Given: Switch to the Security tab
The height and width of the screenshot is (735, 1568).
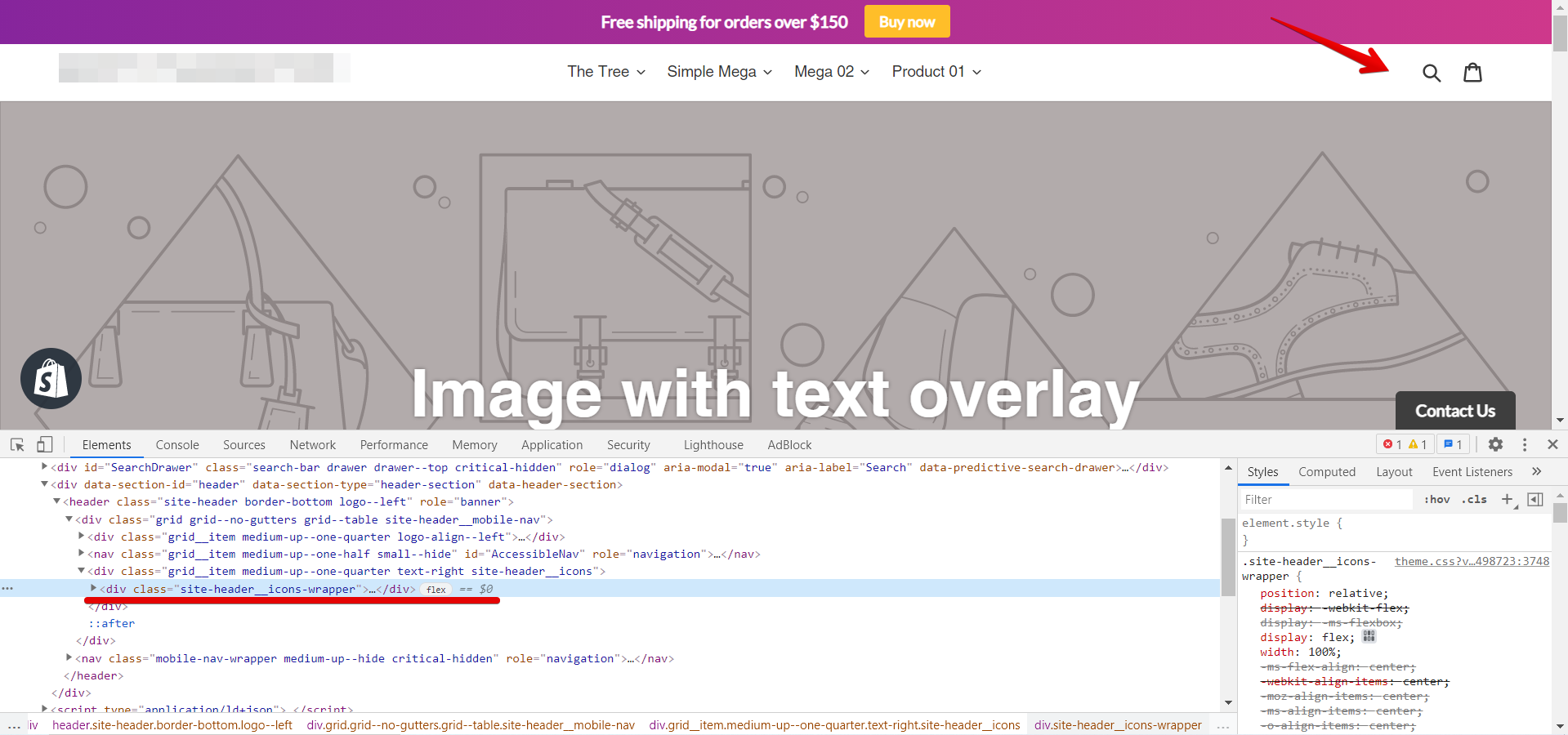Looking at the screenshot, I should pyautogui.click(x=628, y=444).
